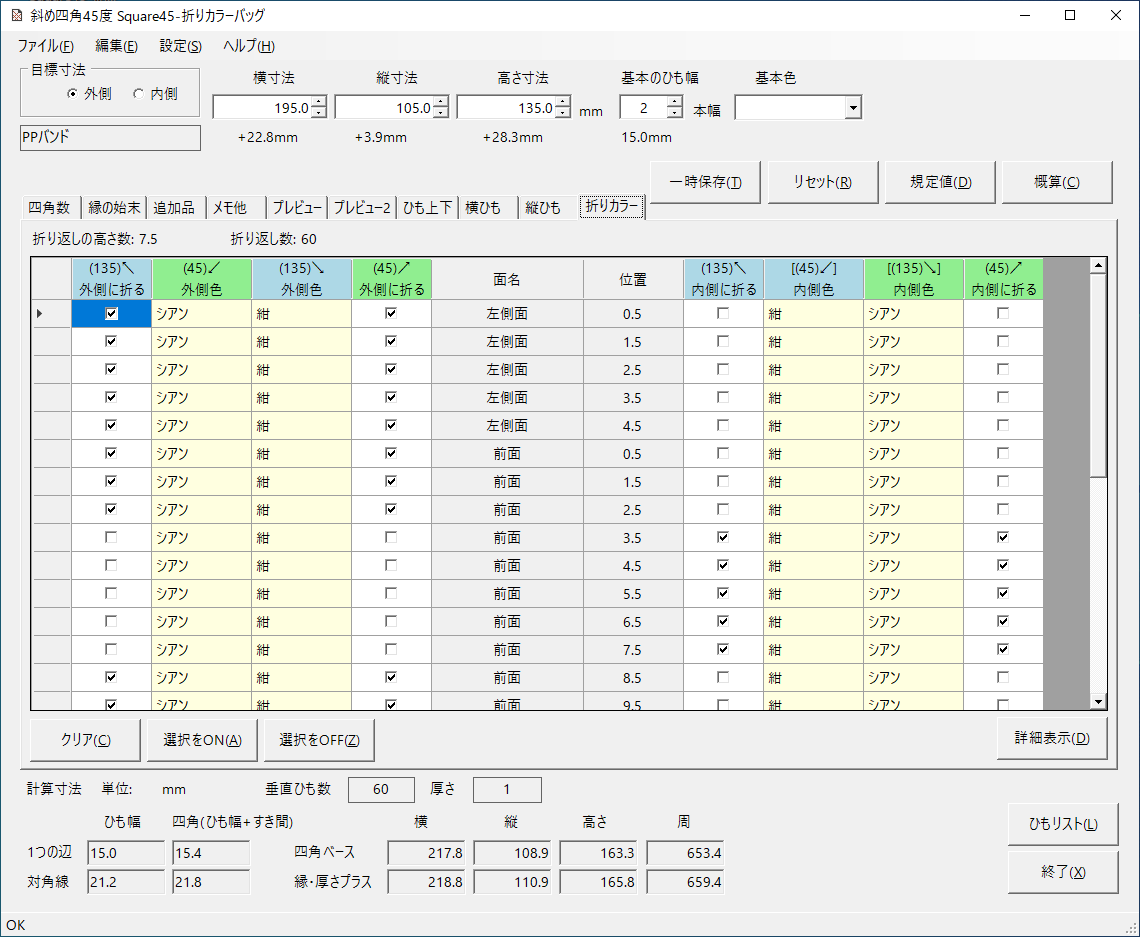
Task: Increase 縦寸法 using its up arrow
Action: (x=441, y=102)
